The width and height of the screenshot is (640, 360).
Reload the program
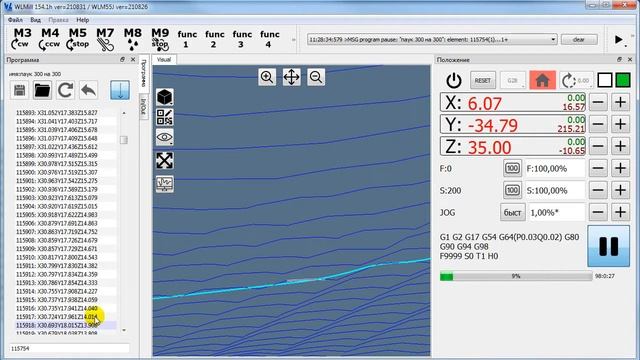[65, 90]
